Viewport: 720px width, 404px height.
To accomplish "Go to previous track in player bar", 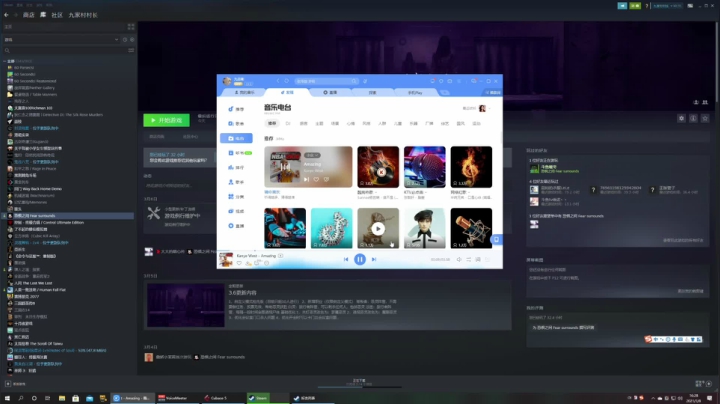I will [346, 259].
